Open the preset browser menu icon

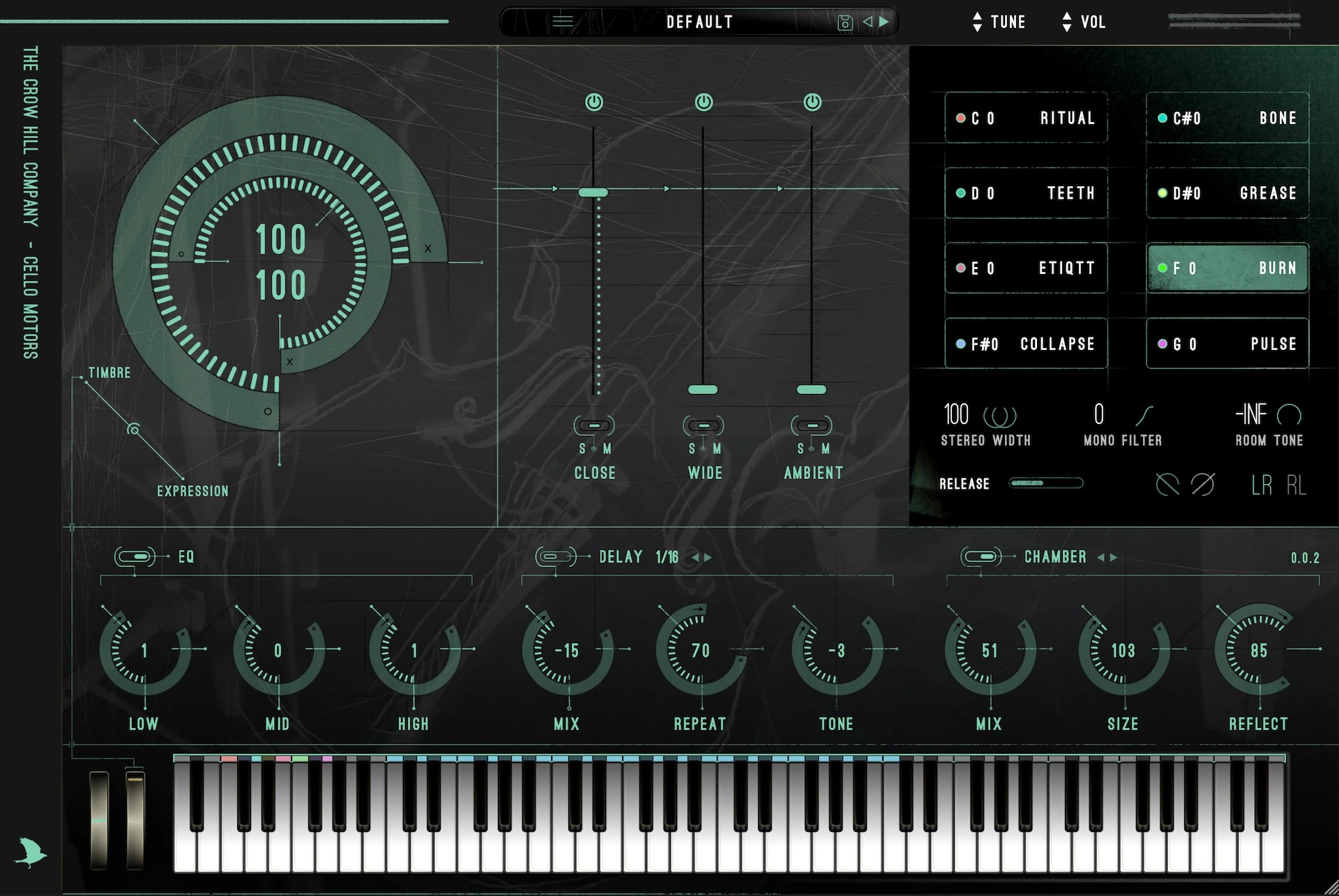coord(562,22)
